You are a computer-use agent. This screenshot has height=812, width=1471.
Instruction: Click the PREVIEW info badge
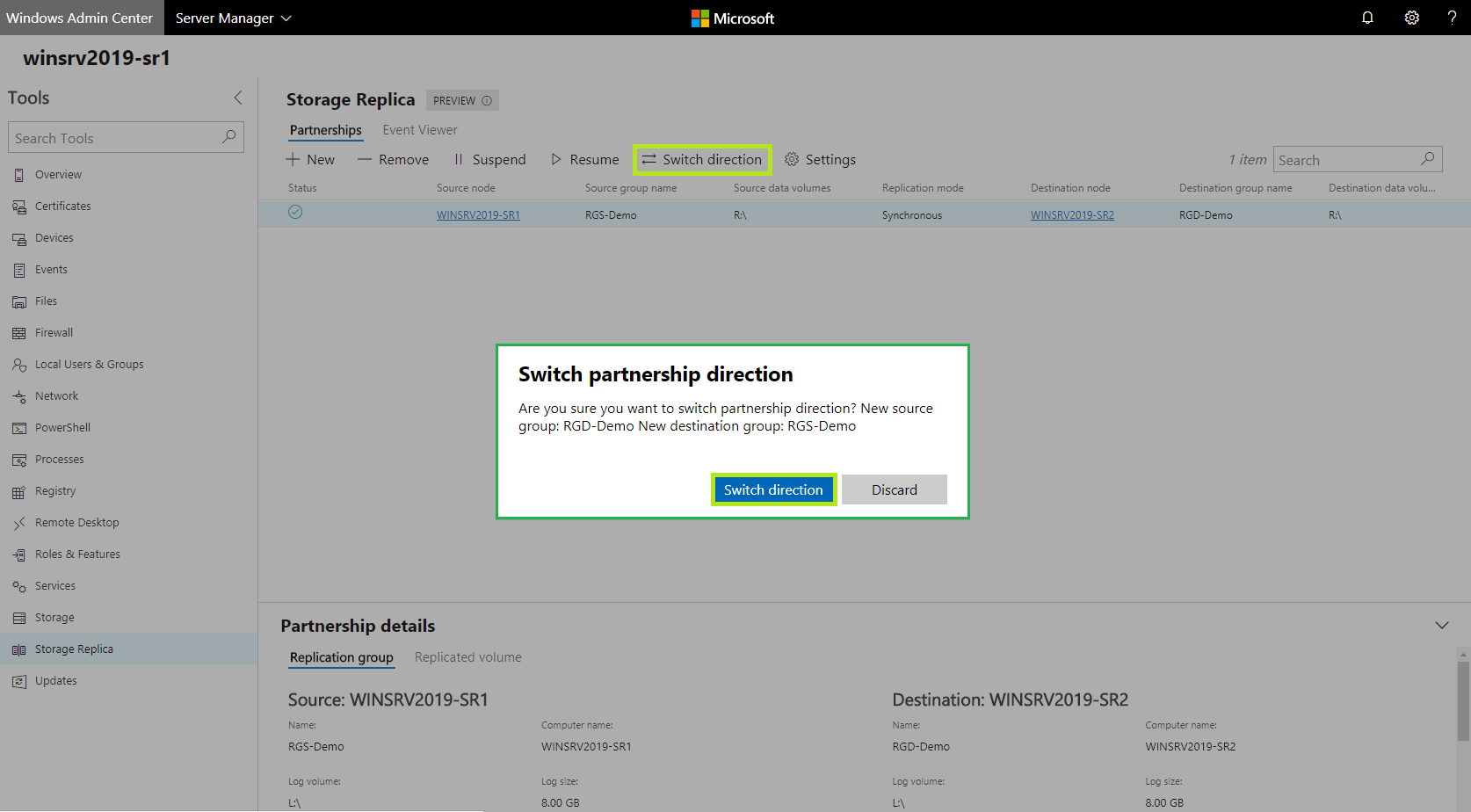pyautogui.click(x=462, y=100)
